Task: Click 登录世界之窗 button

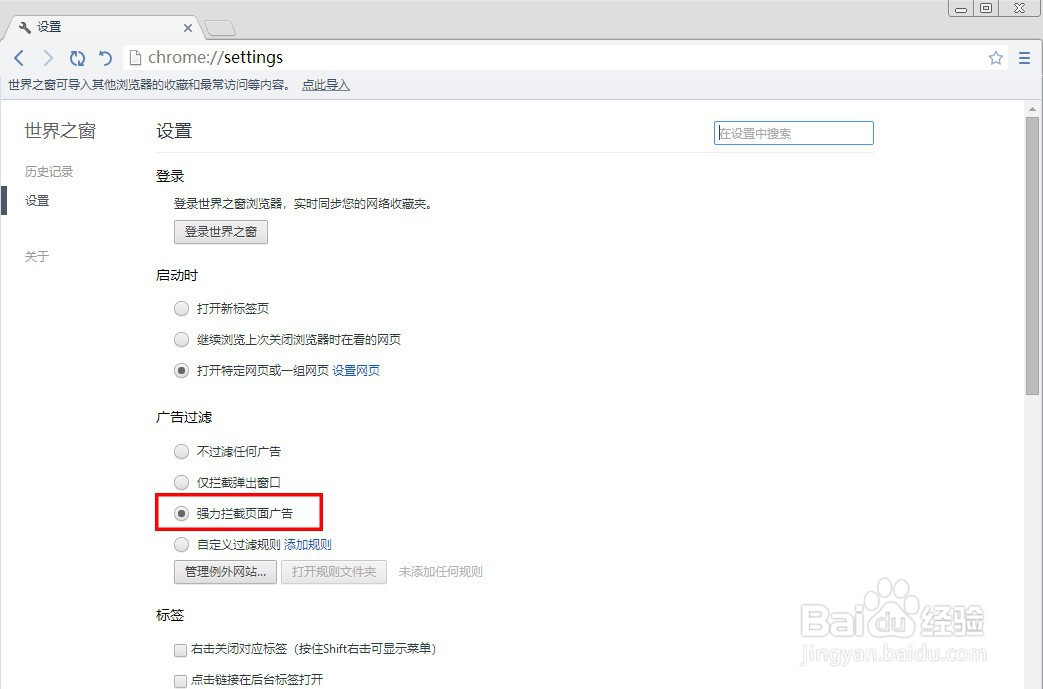Action: click(221, 231)
